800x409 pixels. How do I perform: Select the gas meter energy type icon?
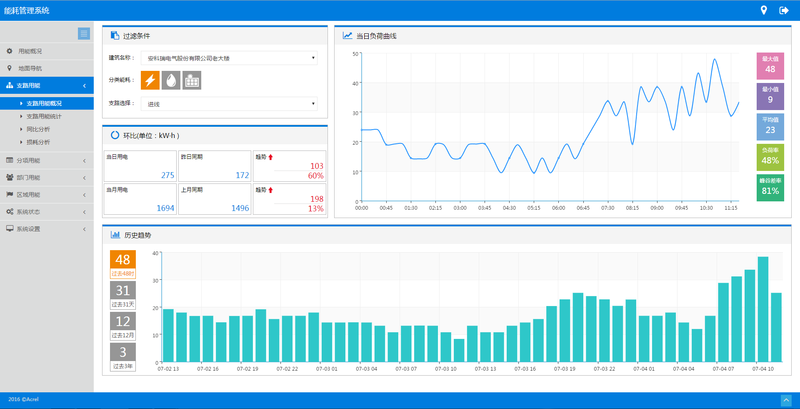click(x=191, y=80)
